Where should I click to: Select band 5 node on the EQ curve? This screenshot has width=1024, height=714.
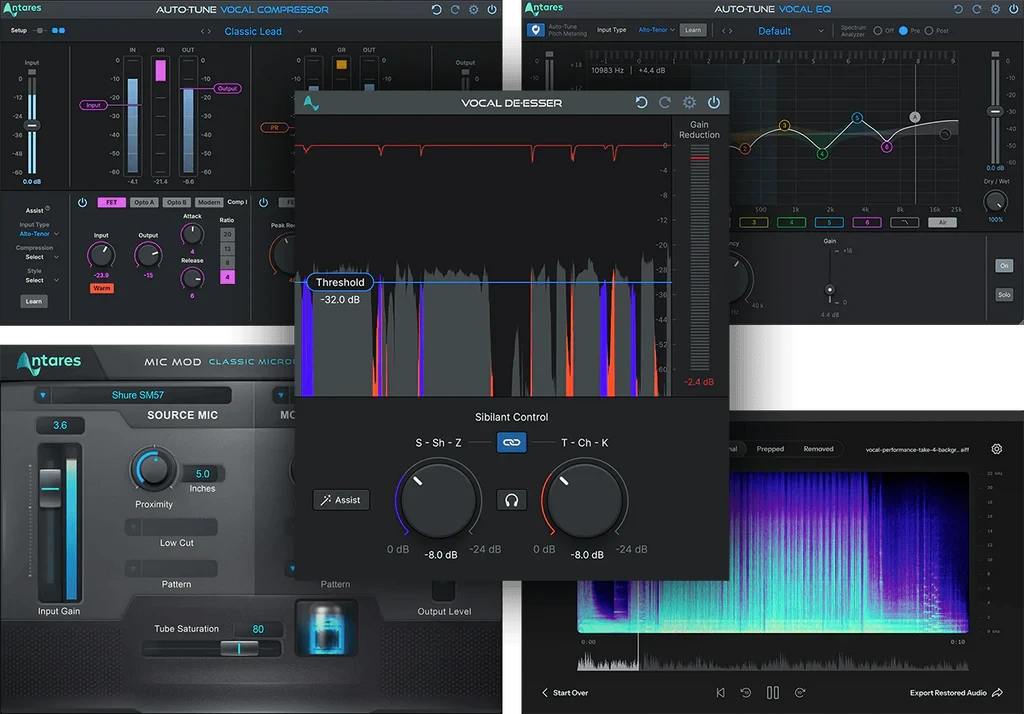[x=857, y=117]
